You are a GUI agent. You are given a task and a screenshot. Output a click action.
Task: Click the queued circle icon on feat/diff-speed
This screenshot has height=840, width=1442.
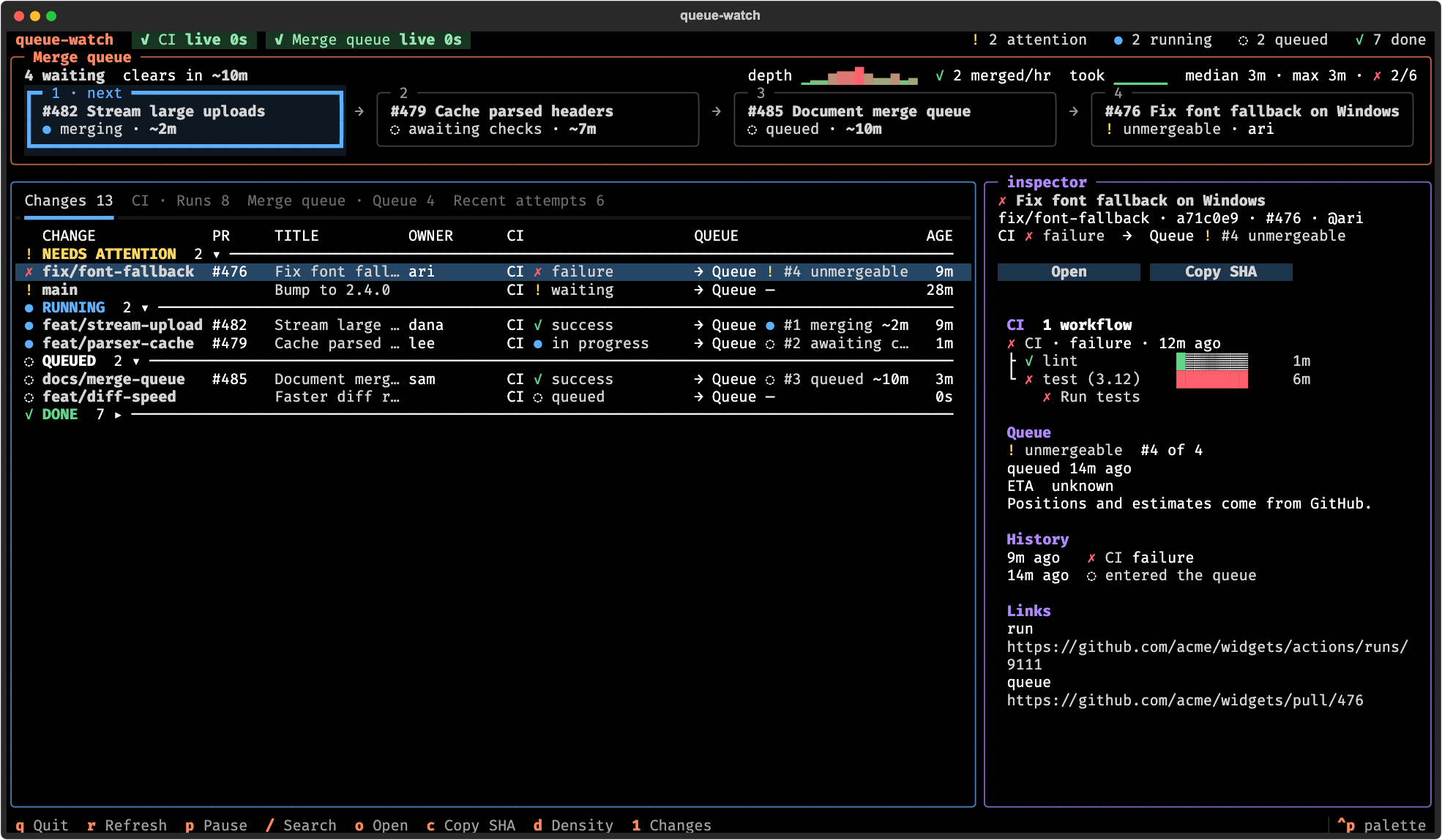click(x=29, y=397)
